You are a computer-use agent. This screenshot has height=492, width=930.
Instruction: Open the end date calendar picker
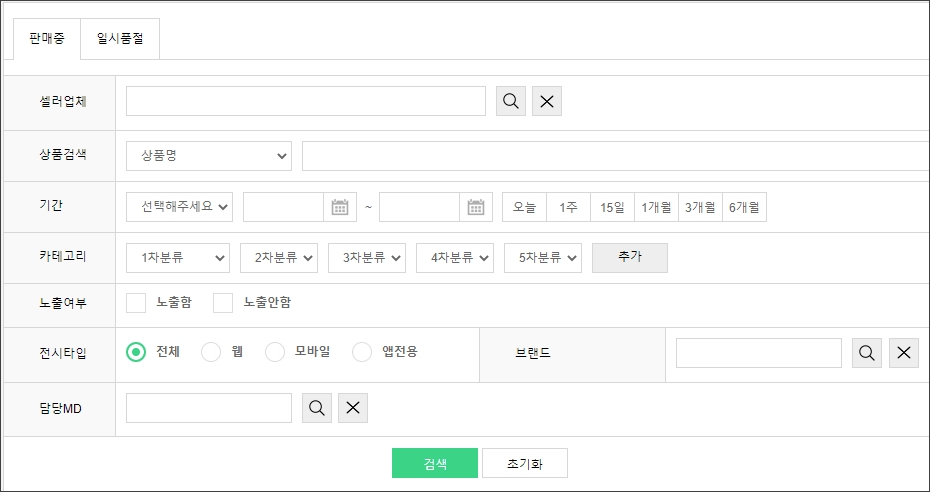(476, 207)
